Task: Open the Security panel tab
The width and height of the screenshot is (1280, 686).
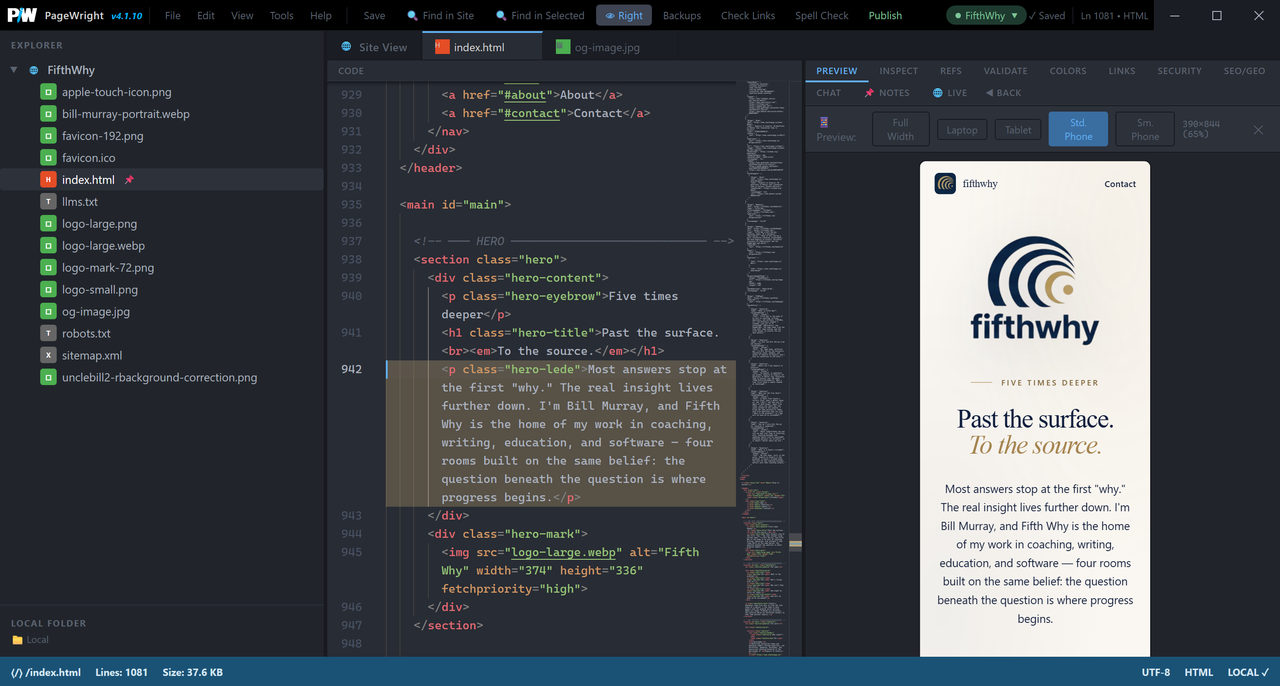Action: tap(1180, 71)
